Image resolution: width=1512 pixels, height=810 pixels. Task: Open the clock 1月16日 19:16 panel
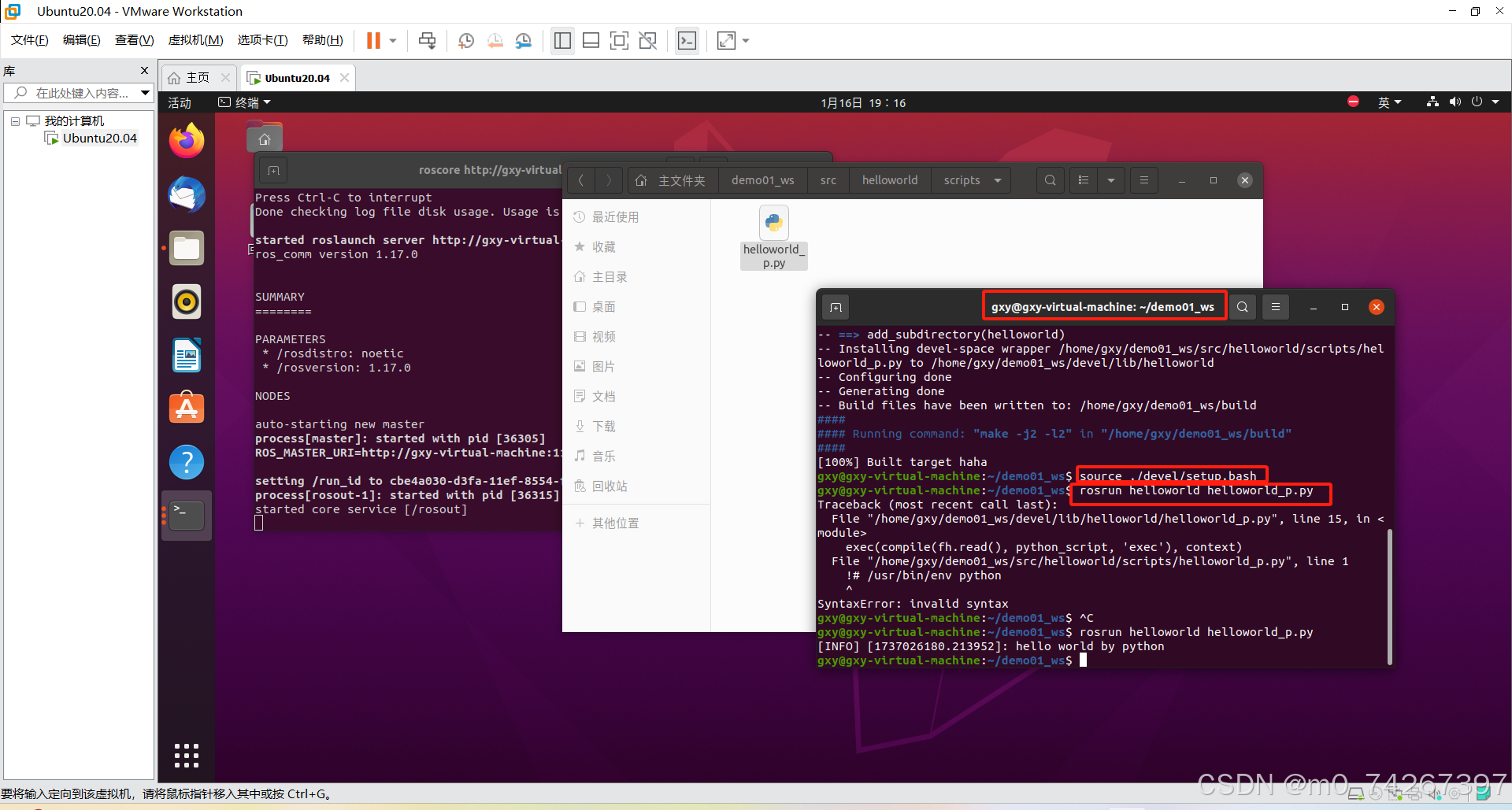[x=863, y=102]
